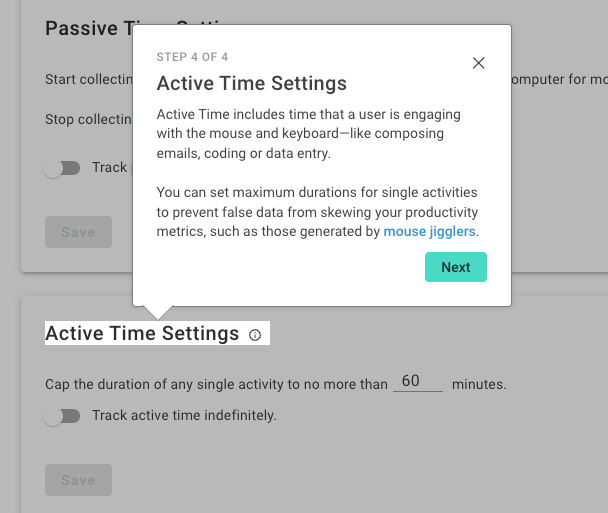Click the Cap the duration sentence text
Viewport: 608px width, 513px height.
pyautogui.click(x=216, y=384)
